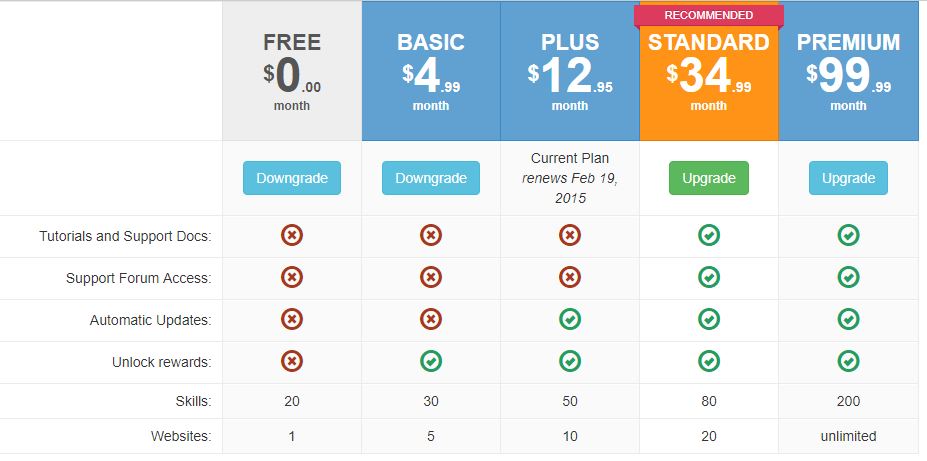Upgrade to the Premium plan
This screenshot has width=927, height=461.
click(x=848, y=178)
